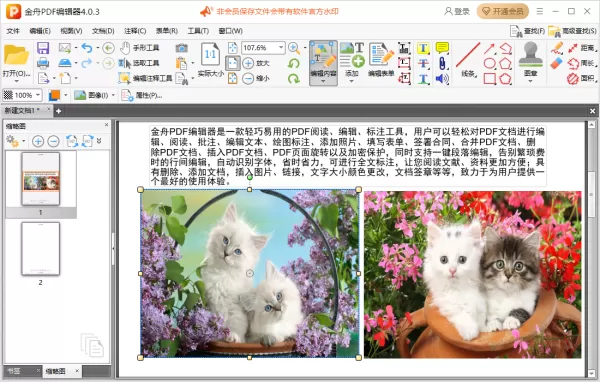Open the File (文件) menu
This screenshot has height=382, width=600.
coord(13,31)
